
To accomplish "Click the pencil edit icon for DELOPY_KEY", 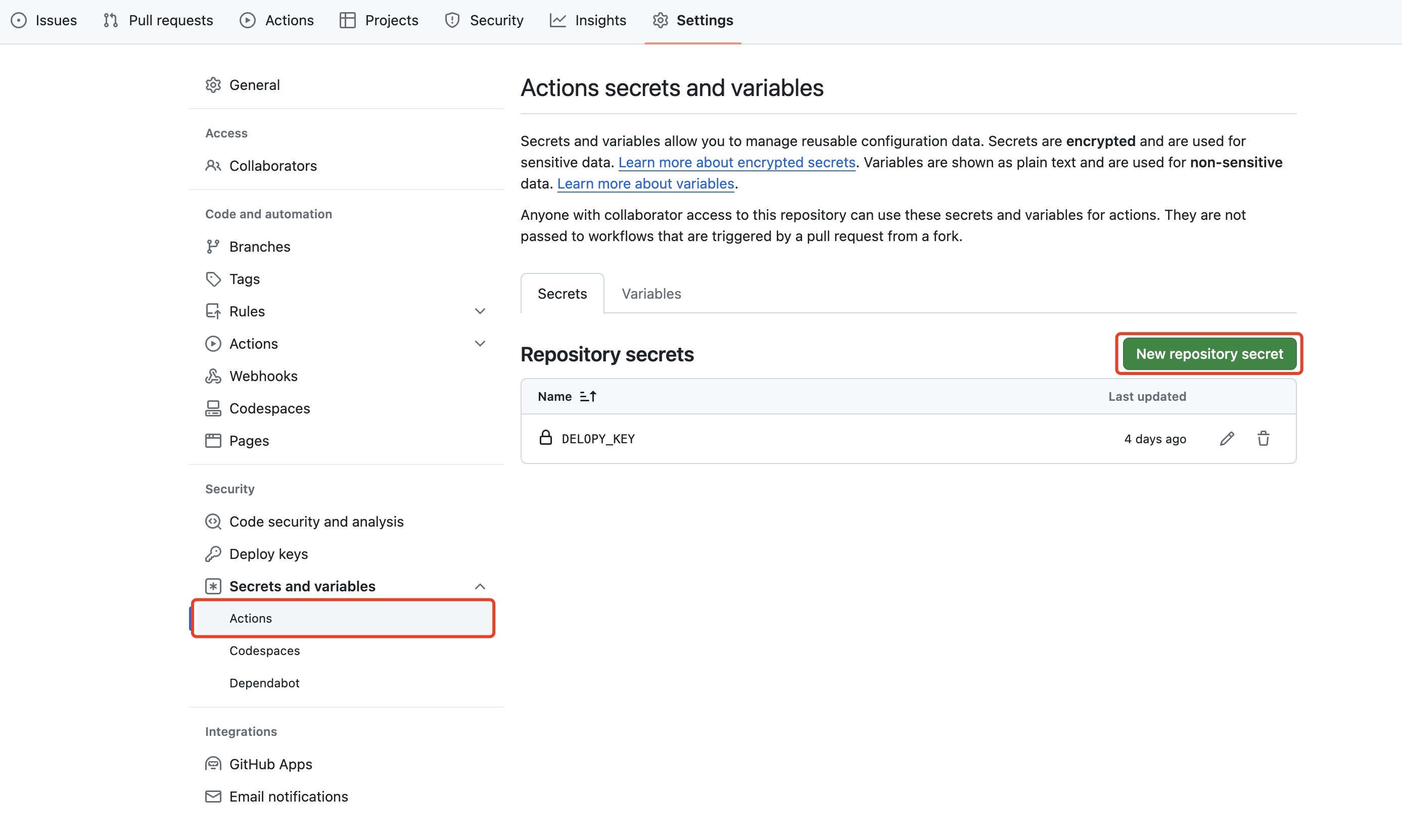I will [1227, 439].
